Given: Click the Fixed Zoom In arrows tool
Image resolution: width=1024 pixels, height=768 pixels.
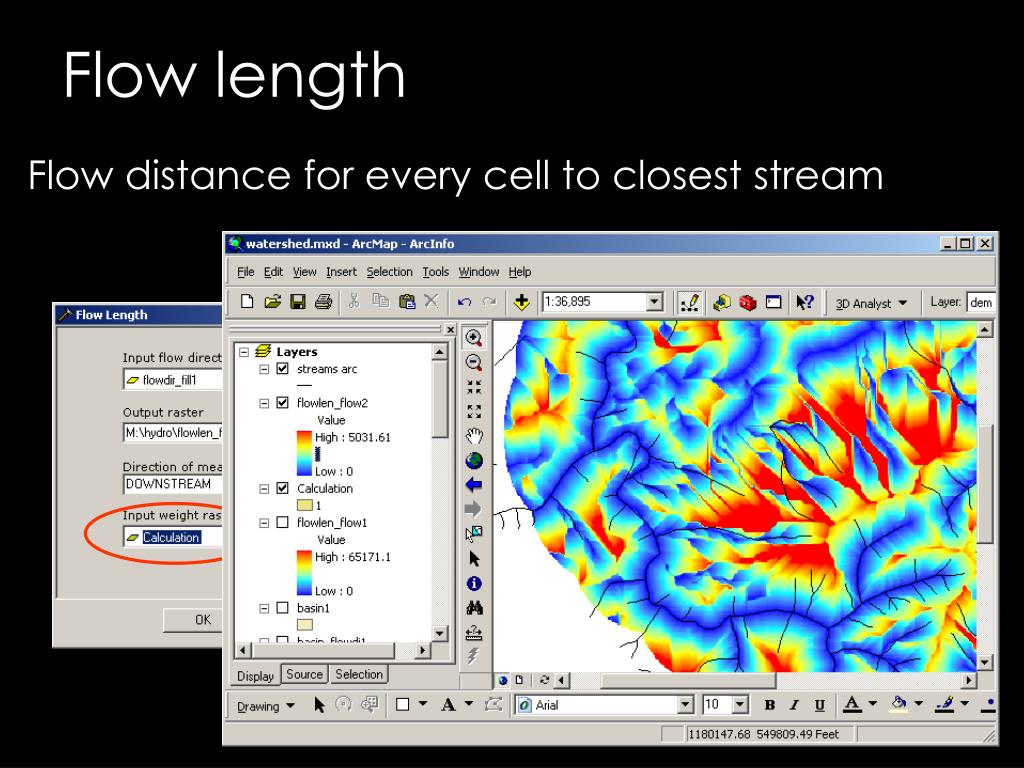Looking at the screenshot, I should coord(474,387).
